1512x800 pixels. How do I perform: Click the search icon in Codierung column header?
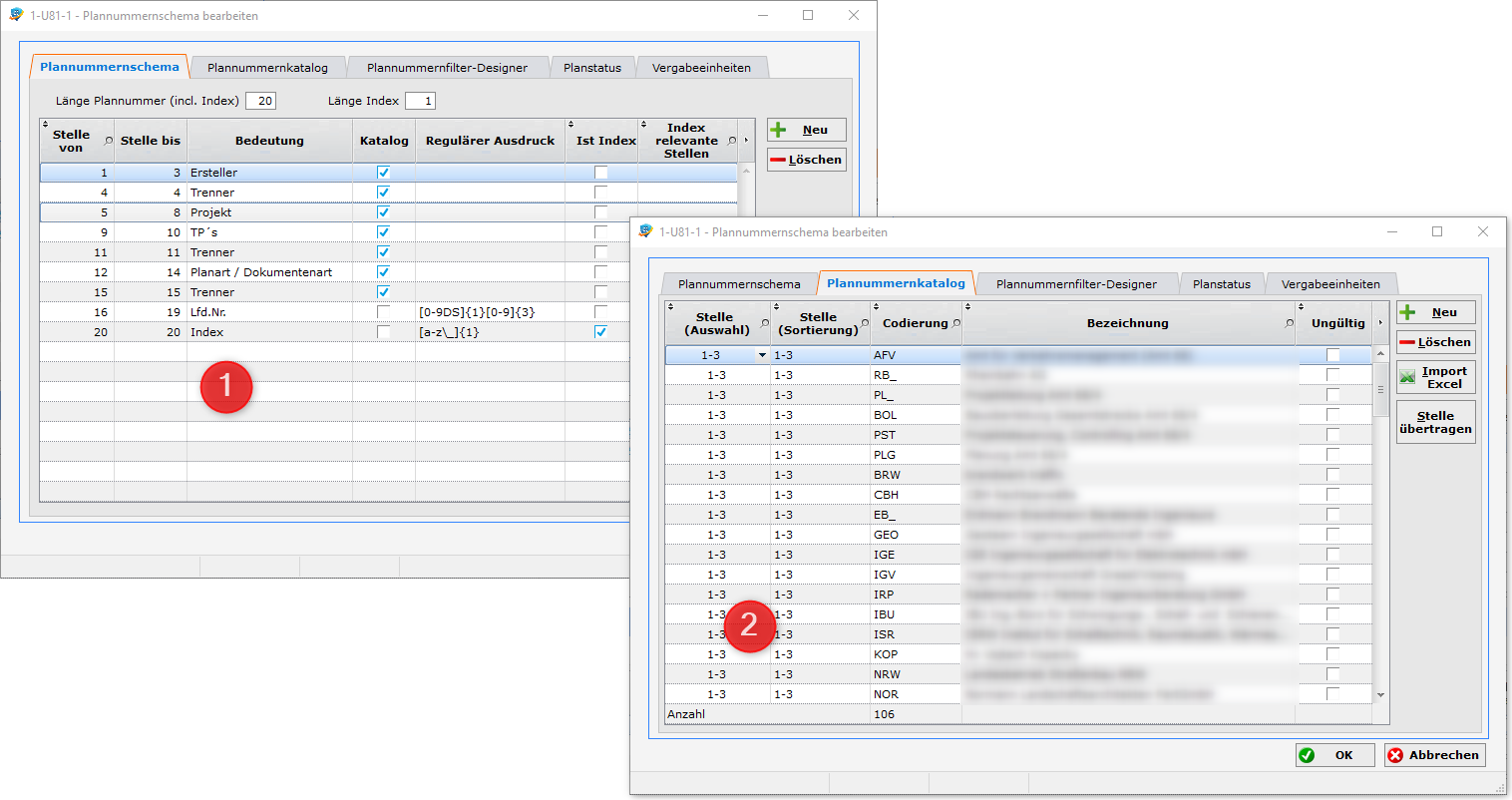click(956, 323)
